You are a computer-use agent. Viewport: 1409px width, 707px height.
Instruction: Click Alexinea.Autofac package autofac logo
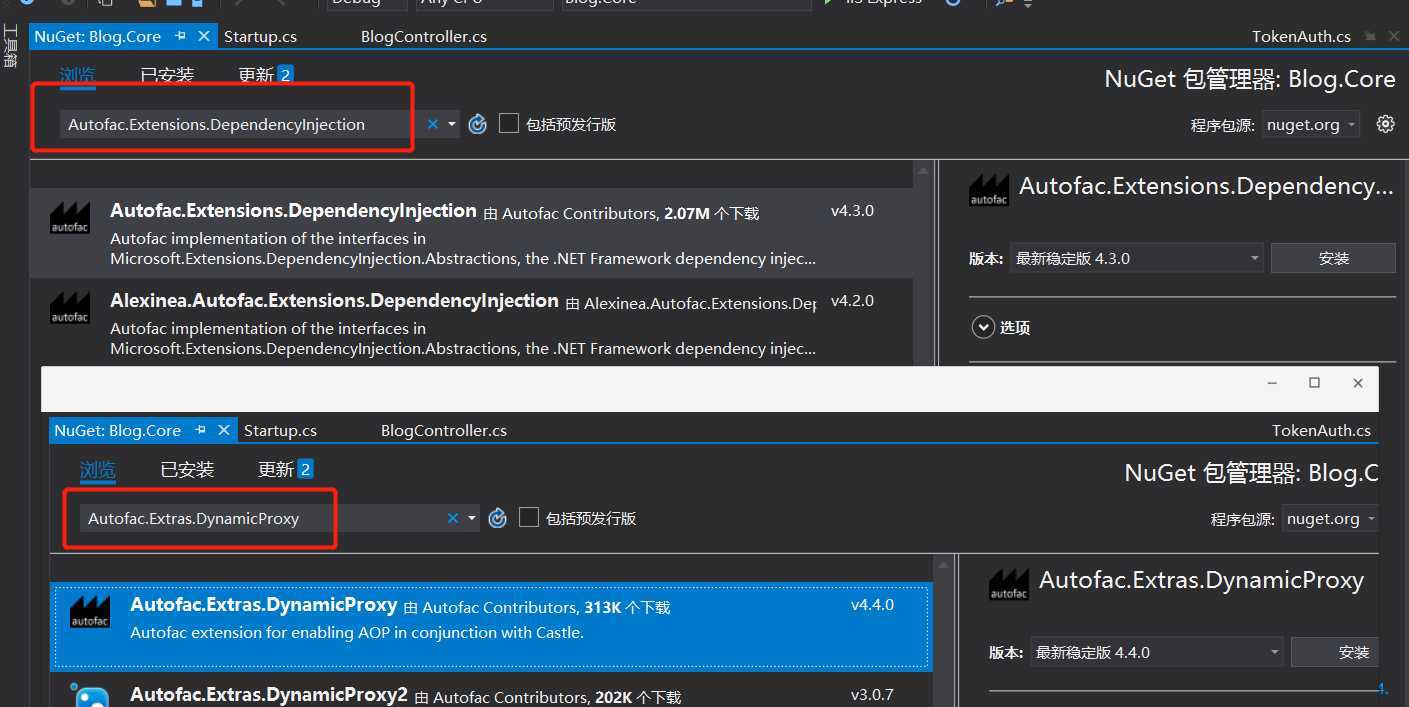pyautogui.click(x=70, y=308)
